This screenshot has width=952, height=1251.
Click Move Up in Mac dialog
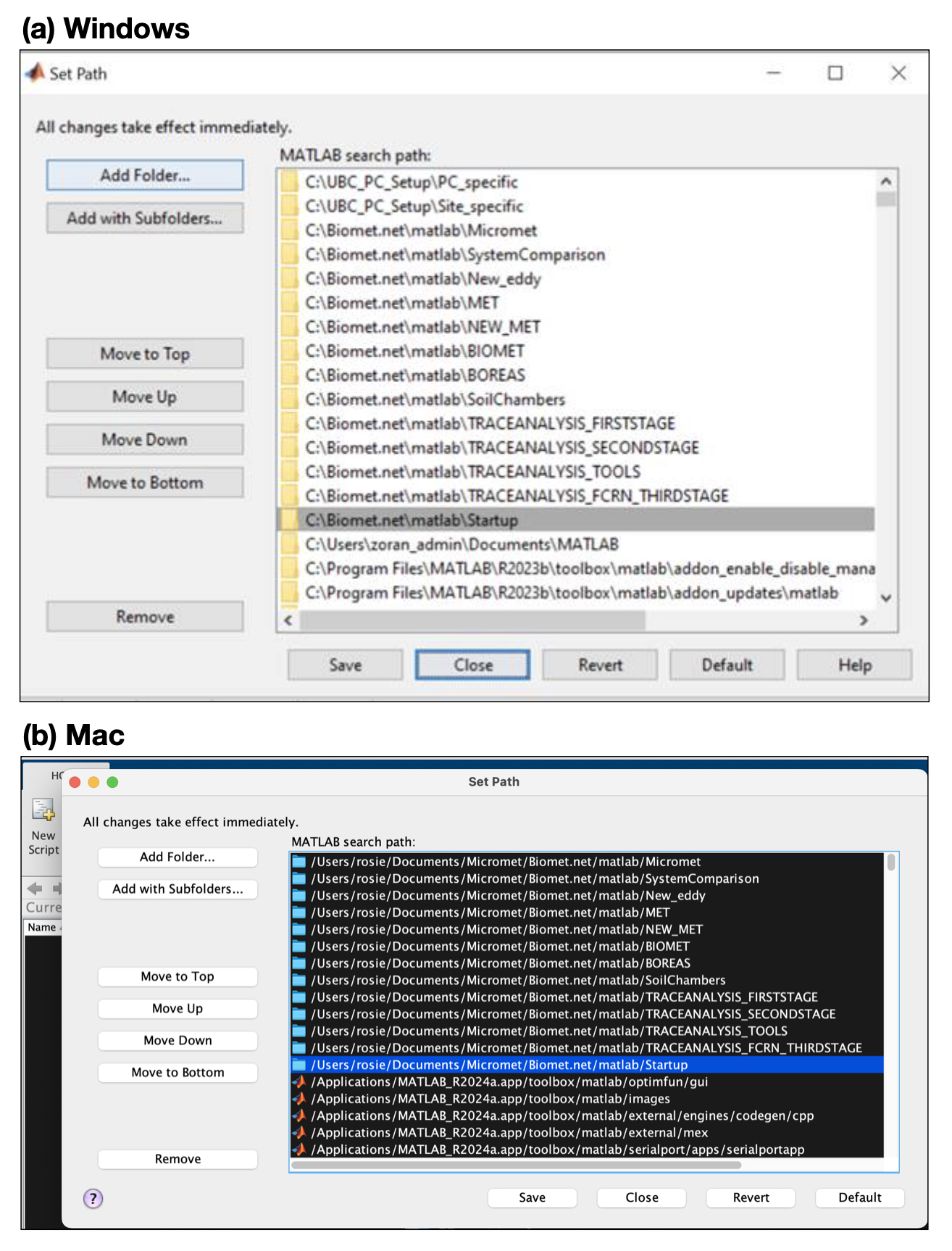click(x=178, y=1008)
